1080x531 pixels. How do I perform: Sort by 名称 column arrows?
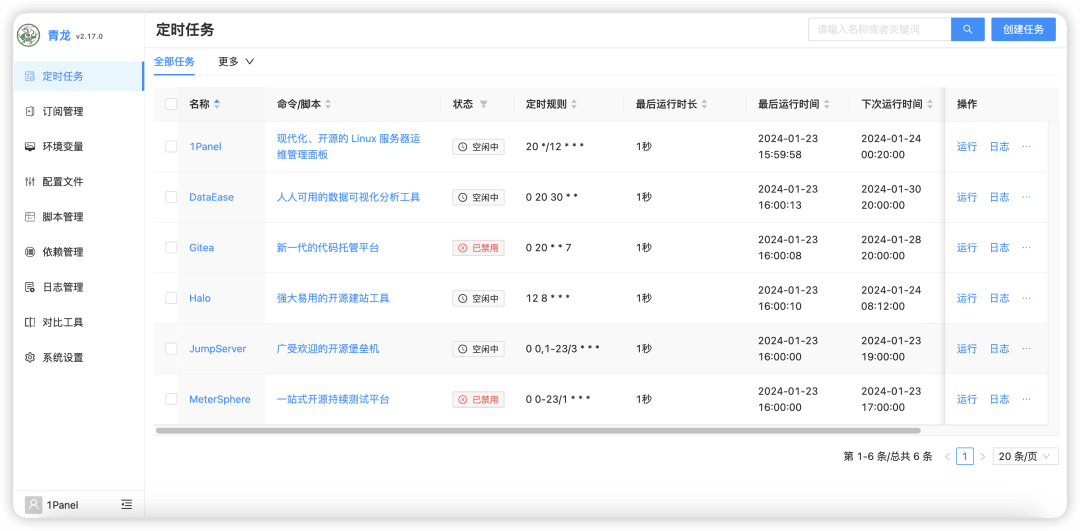tap(217, 105)
